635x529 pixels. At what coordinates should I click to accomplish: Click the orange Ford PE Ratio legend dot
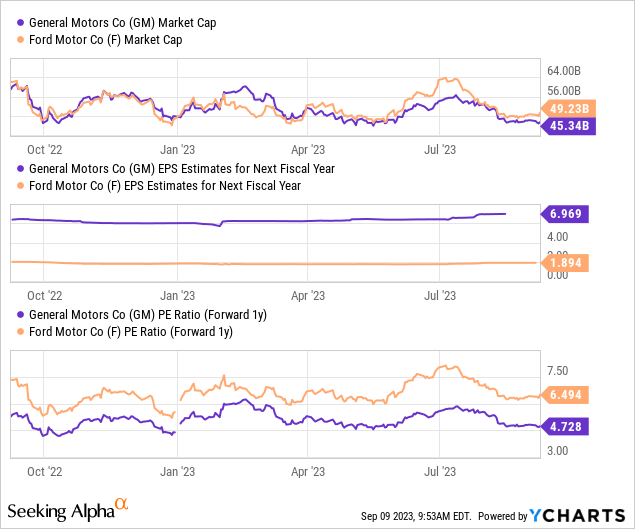pos(22,331)
